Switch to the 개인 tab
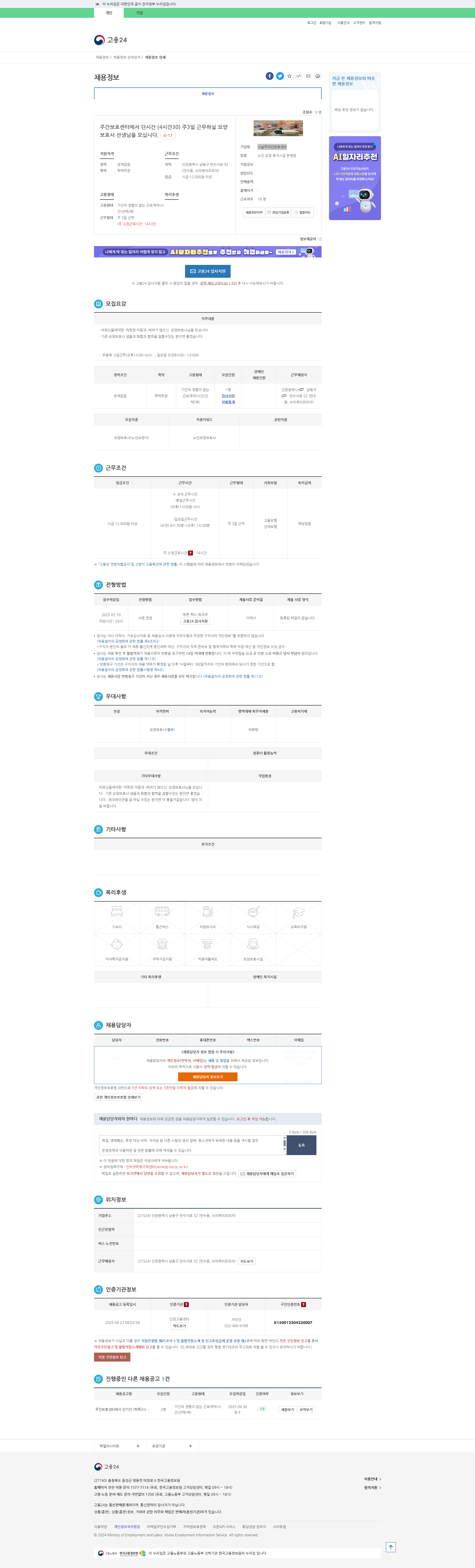 [x=109, y=13]
